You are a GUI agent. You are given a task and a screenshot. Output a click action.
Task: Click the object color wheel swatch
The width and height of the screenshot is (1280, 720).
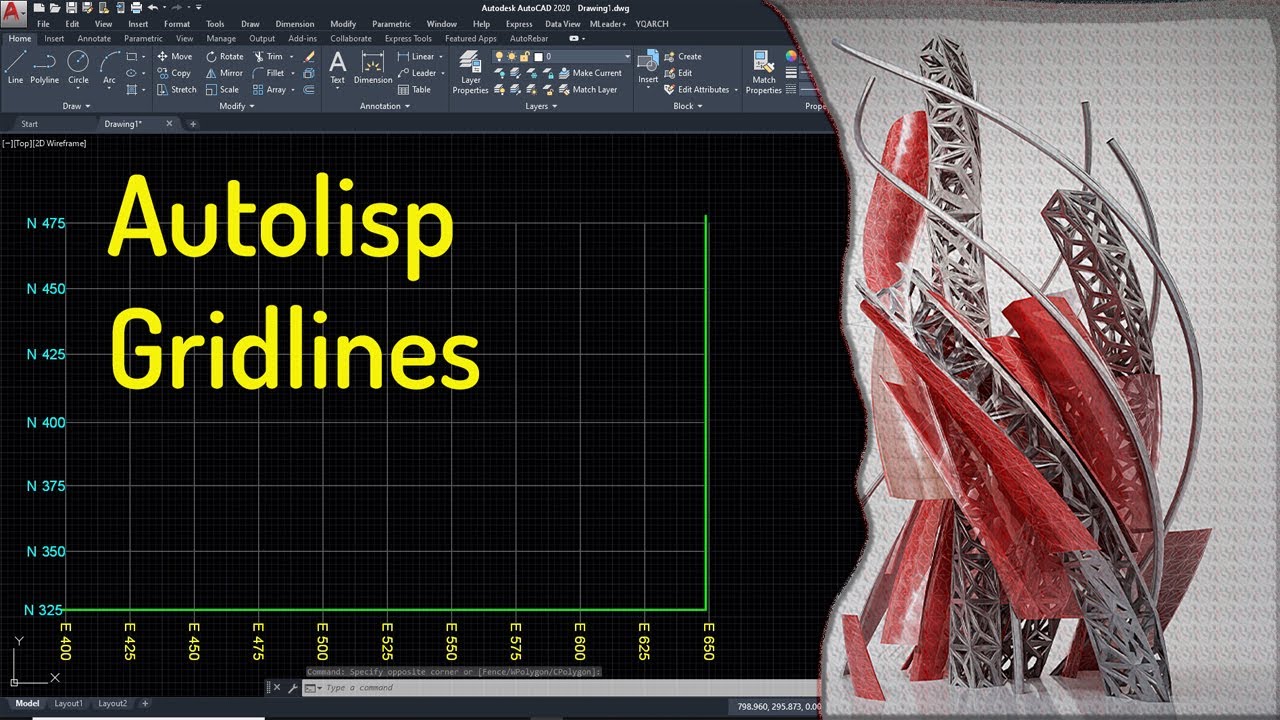pyautogui.click(x=791, y=57)
